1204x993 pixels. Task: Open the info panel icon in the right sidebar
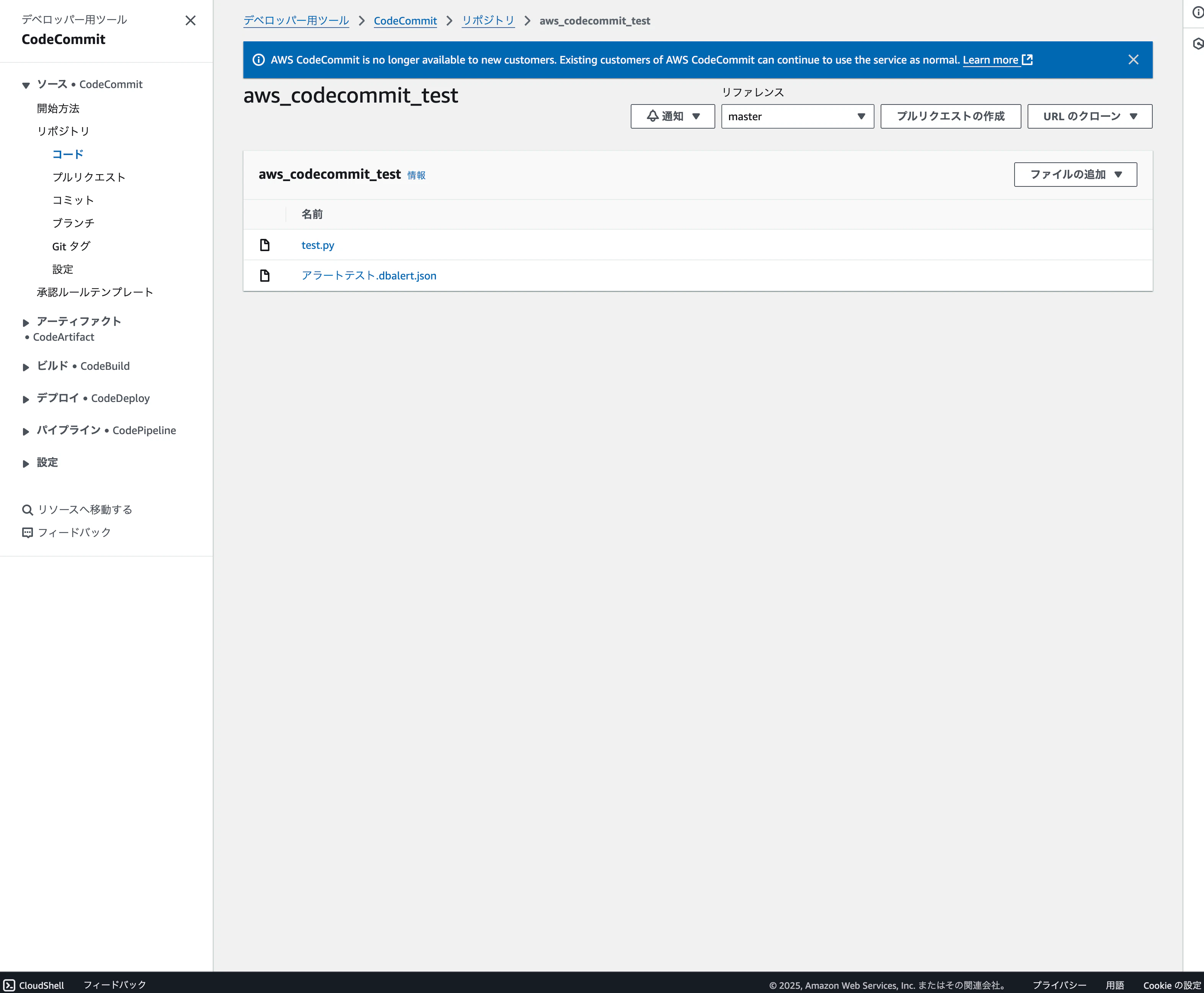(x=1198, y=12)
